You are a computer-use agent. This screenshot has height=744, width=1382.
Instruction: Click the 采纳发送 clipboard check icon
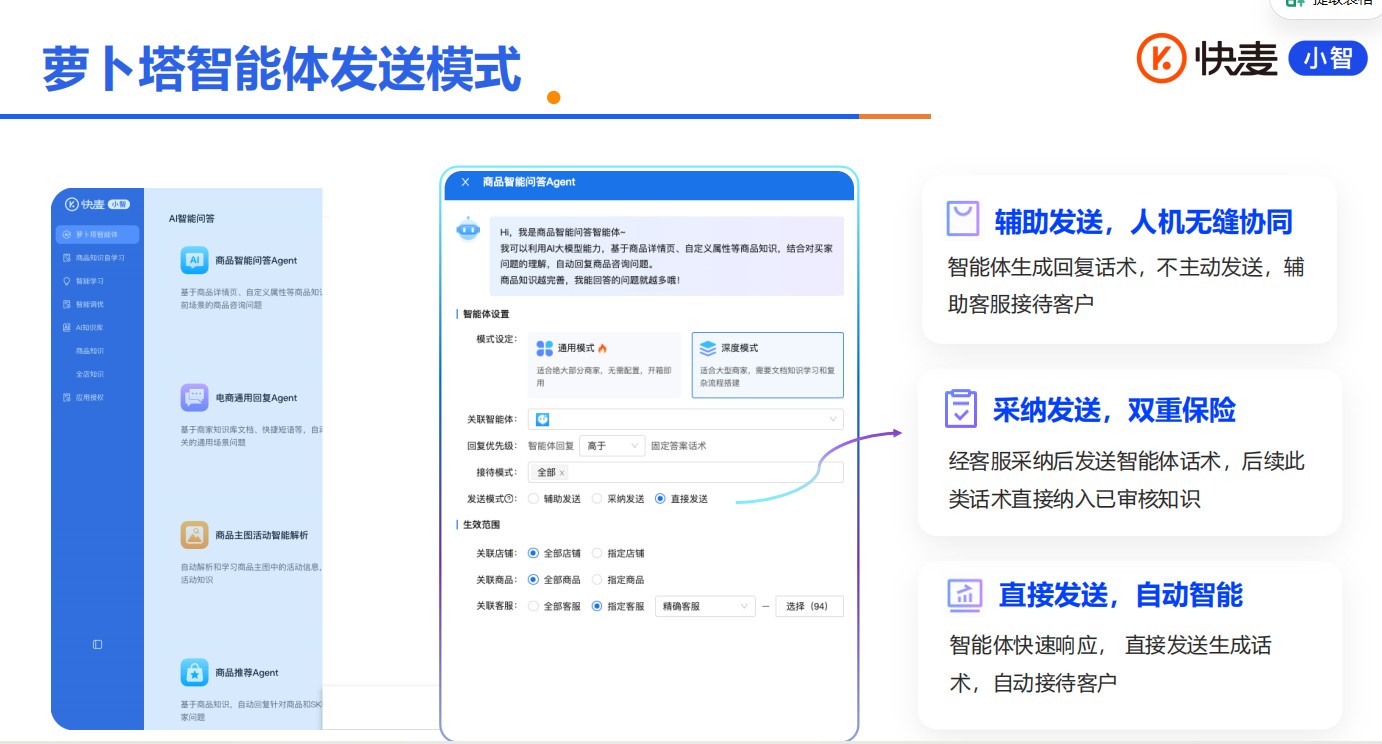961,409
